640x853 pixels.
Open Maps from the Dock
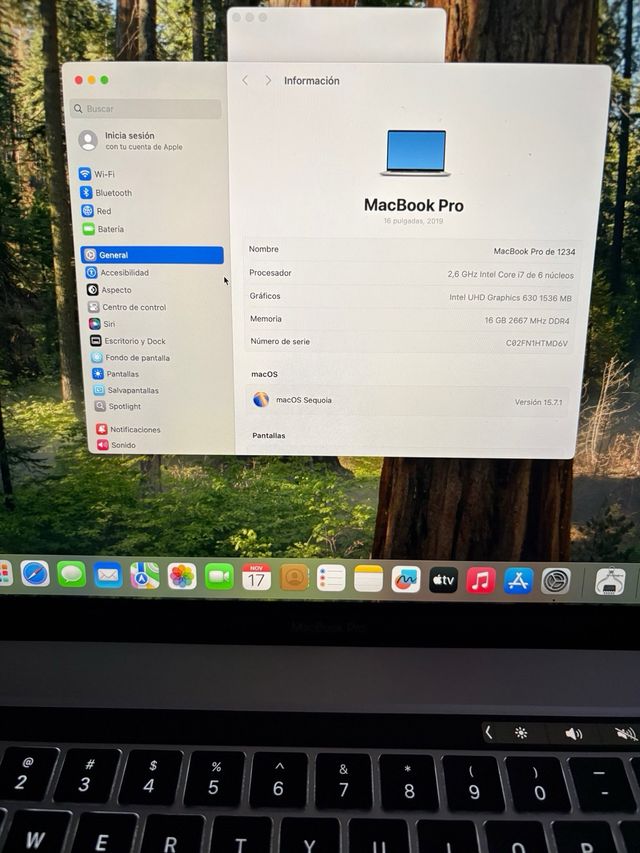(x=145, y=576)
